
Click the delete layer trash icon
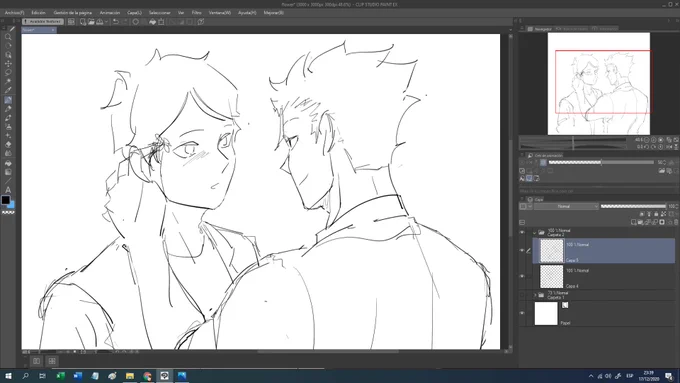[676, 222]
